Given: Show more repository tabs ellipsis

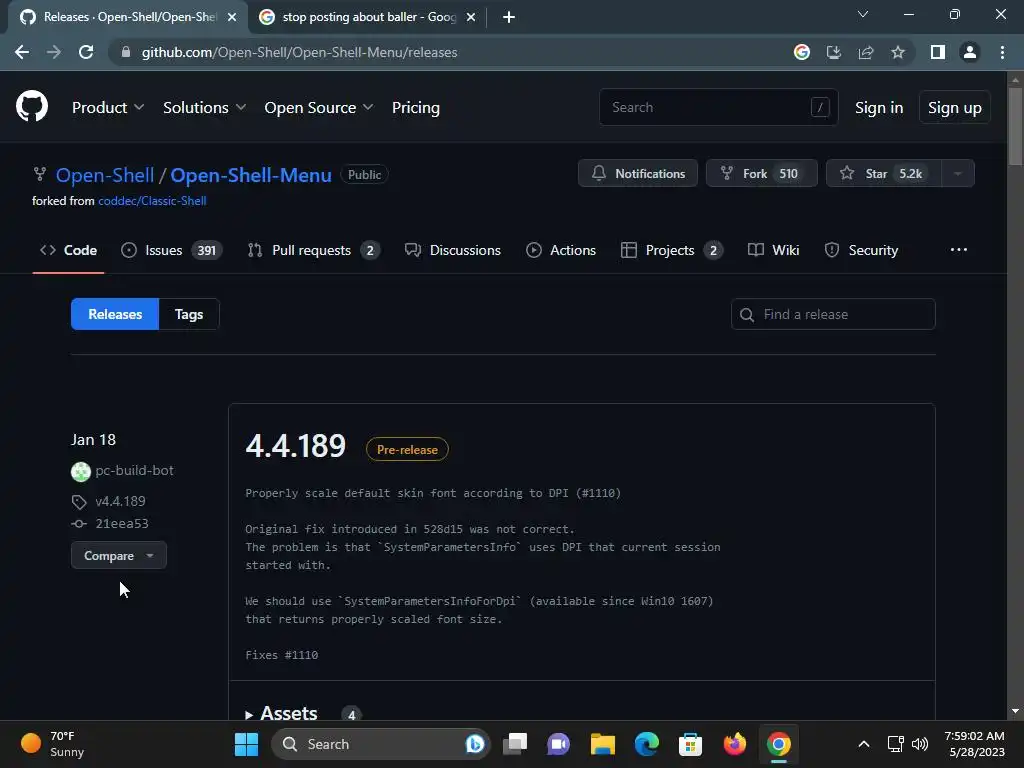Looking at the screenshot, I should pyautogui.click(x=959, y=249).
